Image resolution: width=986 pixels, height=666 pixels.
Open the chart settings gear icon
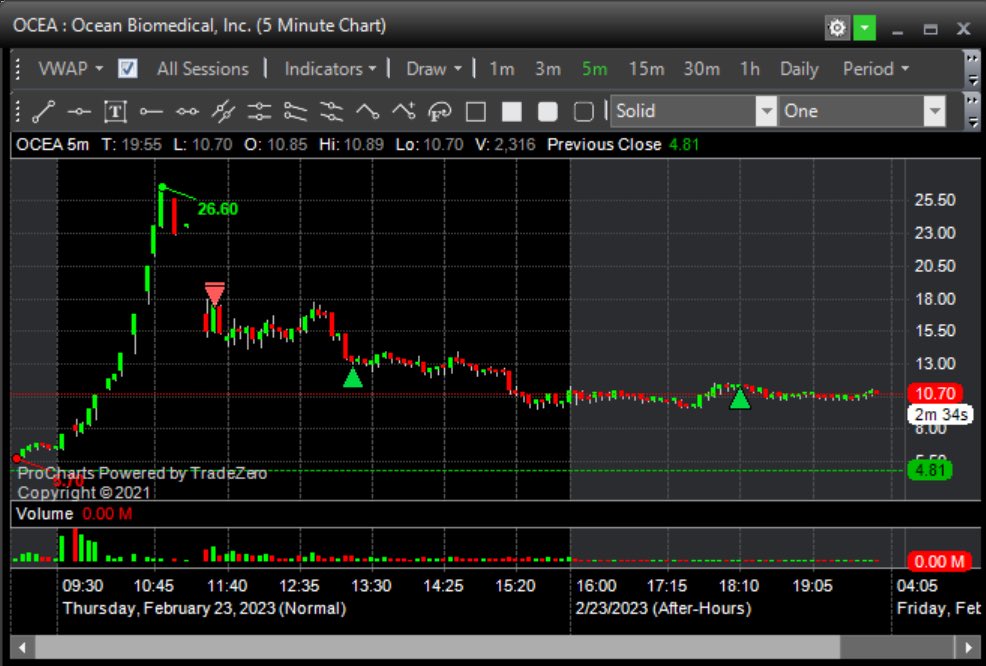point(836,27)
